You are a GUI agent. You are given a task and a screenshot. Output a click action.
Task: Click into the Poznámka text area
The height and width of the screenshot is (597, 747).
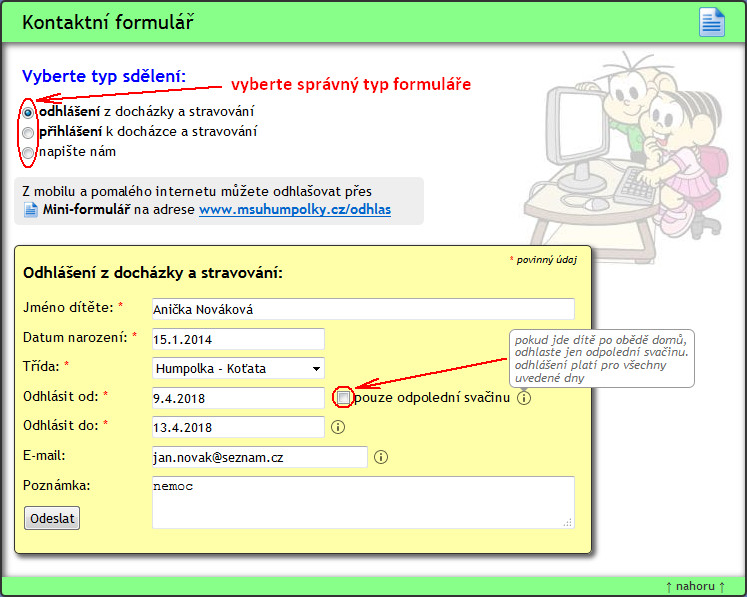(x=362, y=501)
